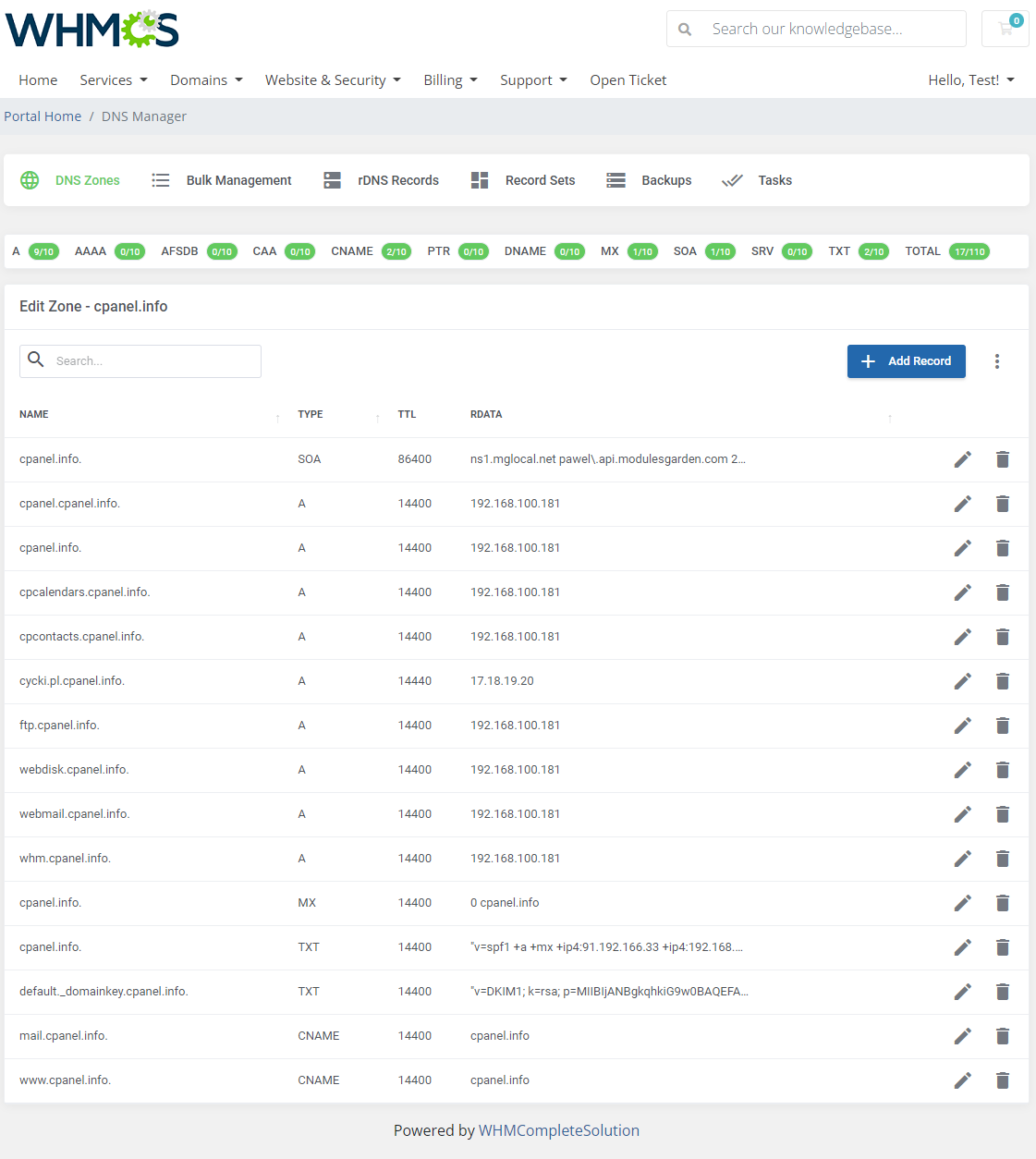Expand the Domains dropdown menu
The height and width of the screenshot is (1159, 1036).
pos(206,80)
